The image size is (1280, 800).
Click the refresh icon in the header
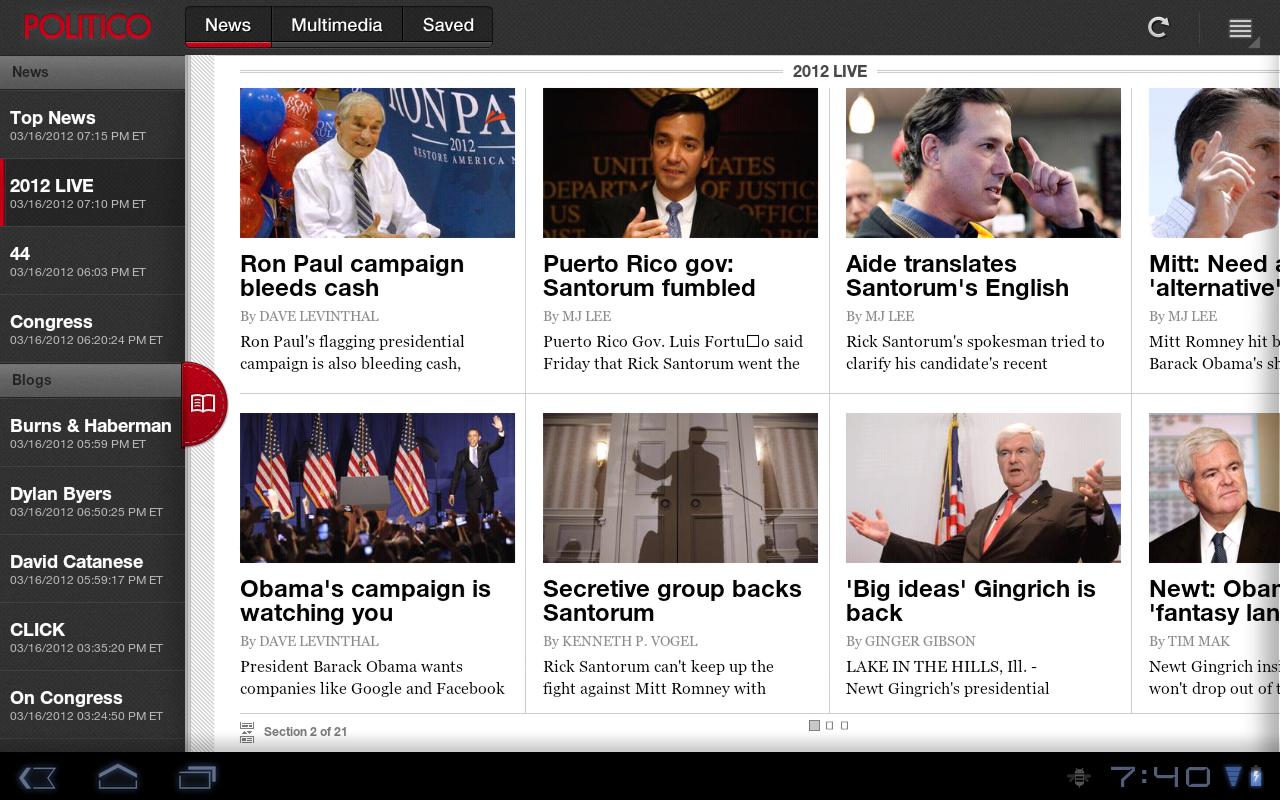coord(1158,27)
